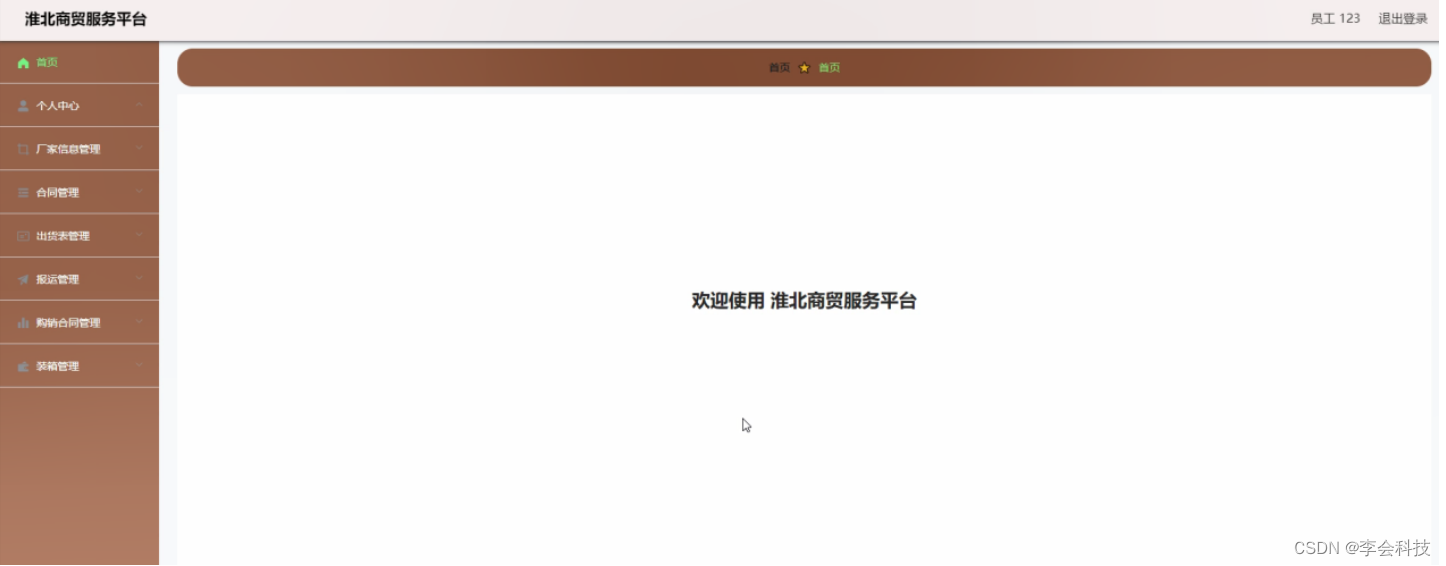Image resolution: width=1446 pixels, height=566 pixels.
Task: Click the green home icon in sidebar
Action: click(24, 63)
